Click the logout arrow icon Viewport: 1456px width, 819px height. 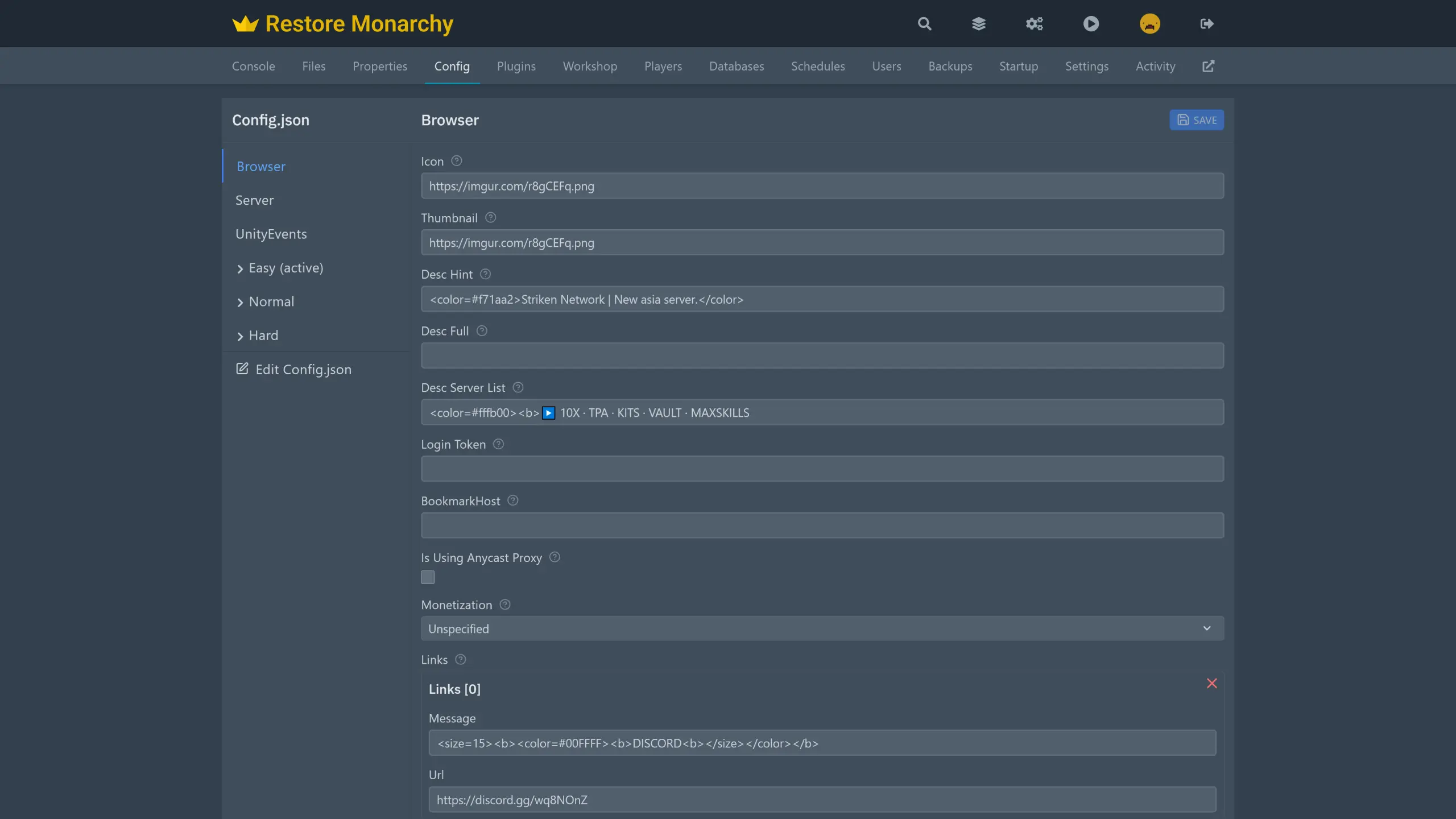point(1207,24)
